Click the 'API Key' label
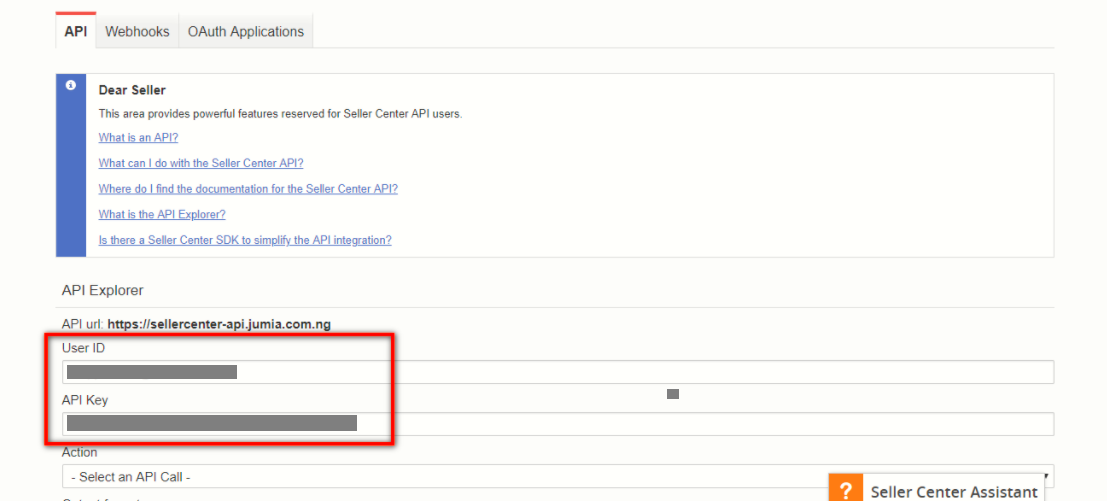 pyautogui.click(x=85, y=400)
